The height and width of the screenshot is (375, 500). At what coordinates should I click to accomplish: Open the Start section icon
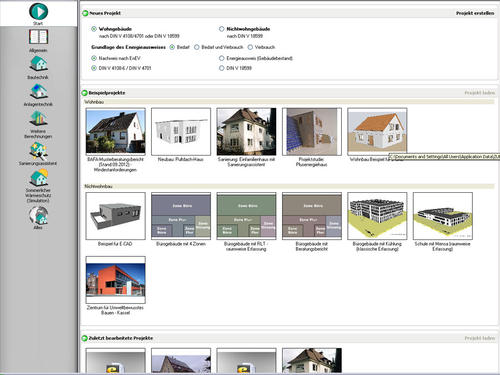coord(38,11)
